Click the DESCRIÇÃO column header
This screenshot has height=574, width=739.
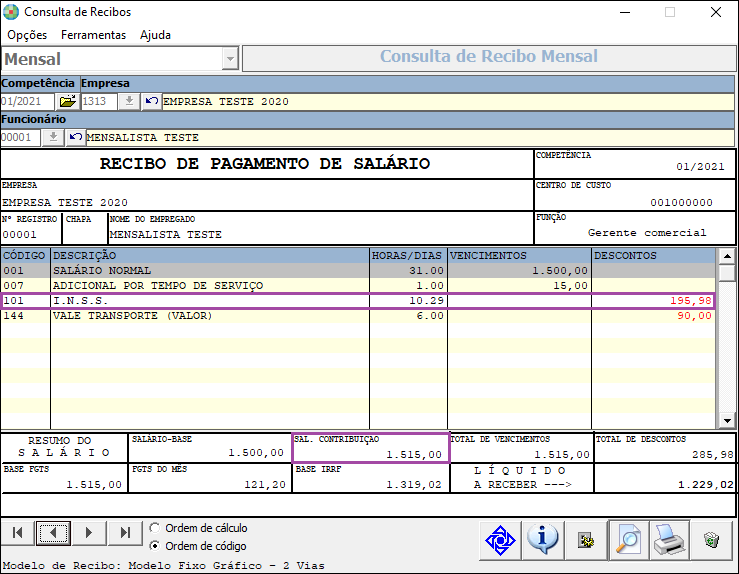(210, 255)
